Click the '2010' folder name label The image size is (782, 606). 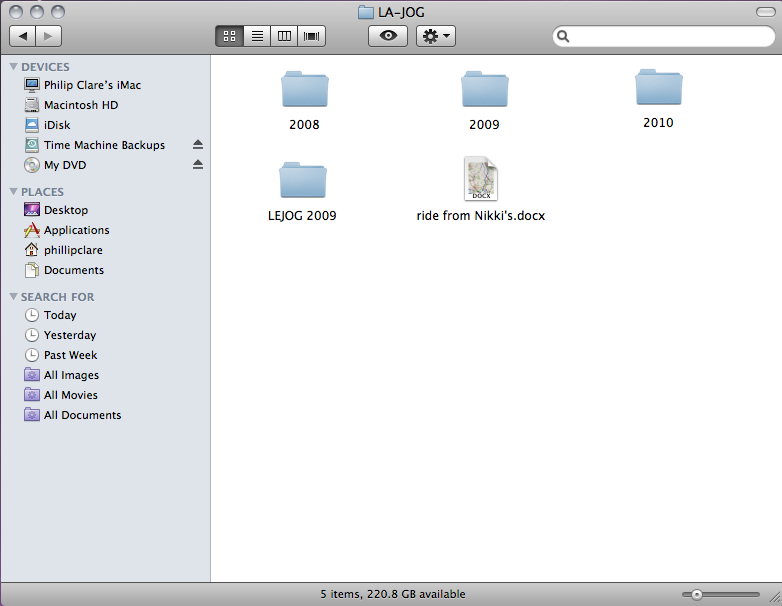point(658,123)
